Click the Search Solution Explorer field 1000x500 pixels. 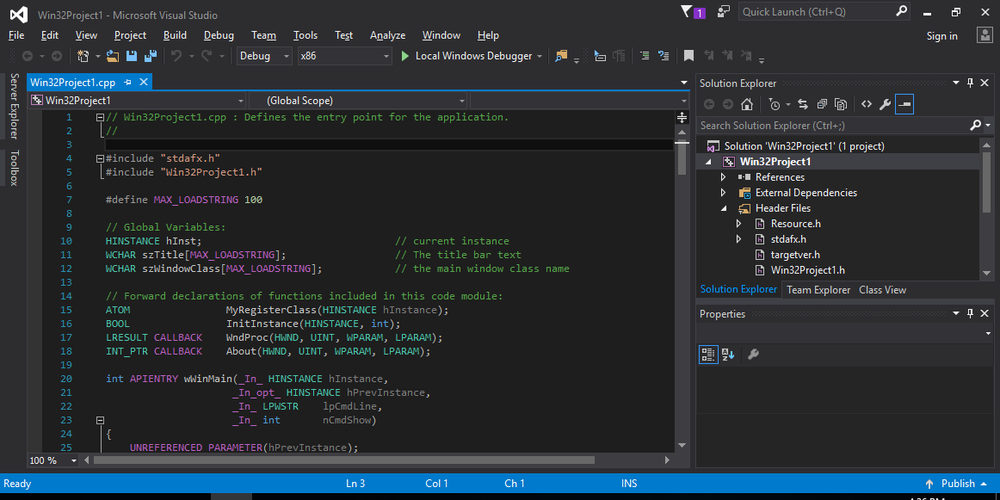pyautogui.click(x=833, y=125)
